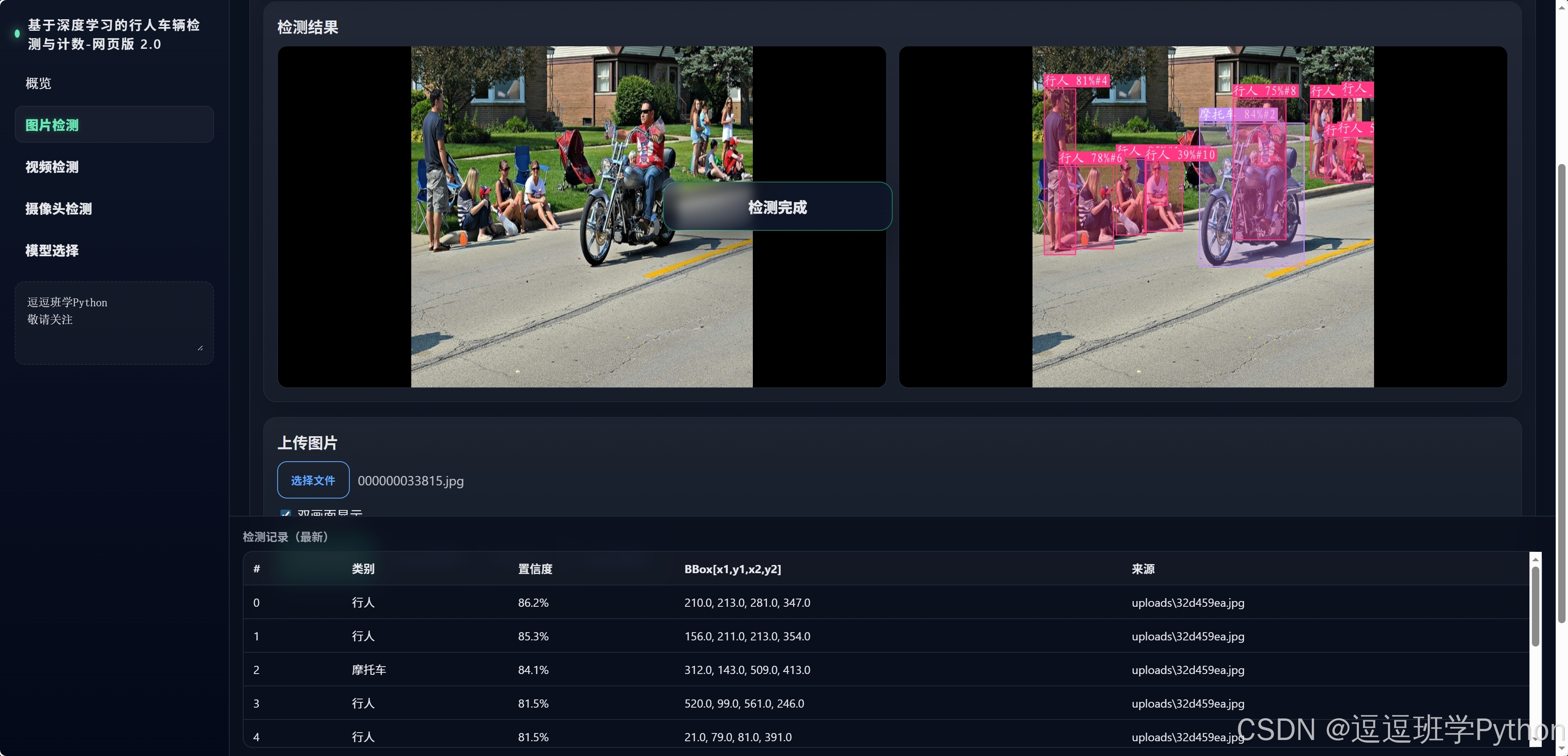
Task: Click the detection records table scrollbar thumb
Action: coord(1535,606)
